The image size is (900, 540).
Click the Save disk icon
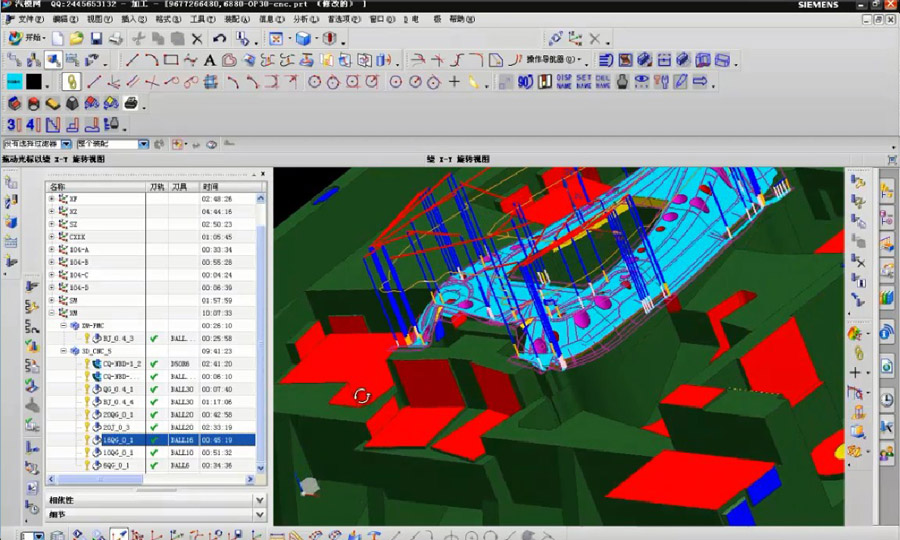(97, 39)
